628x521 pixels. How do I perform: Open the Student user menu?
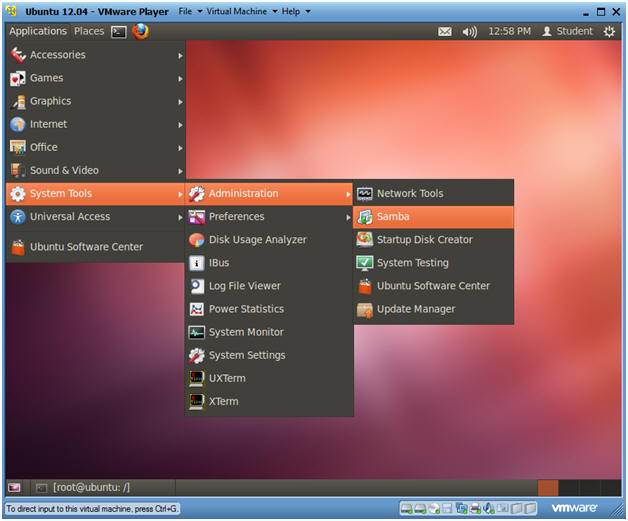pyautogui.click(x=567, y=31)
